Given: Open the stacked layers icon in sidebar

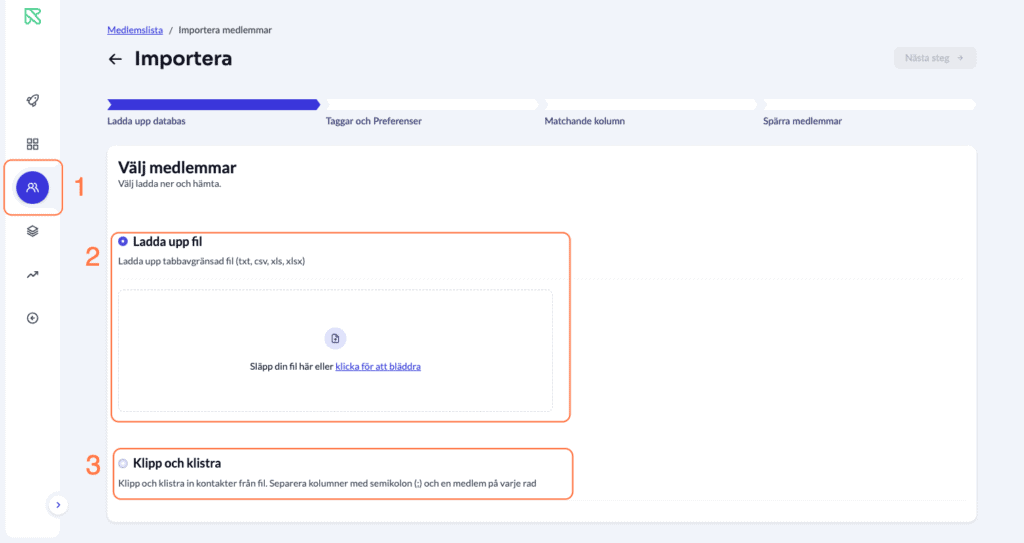Looking at the screenshot, I should coord(33,231).
